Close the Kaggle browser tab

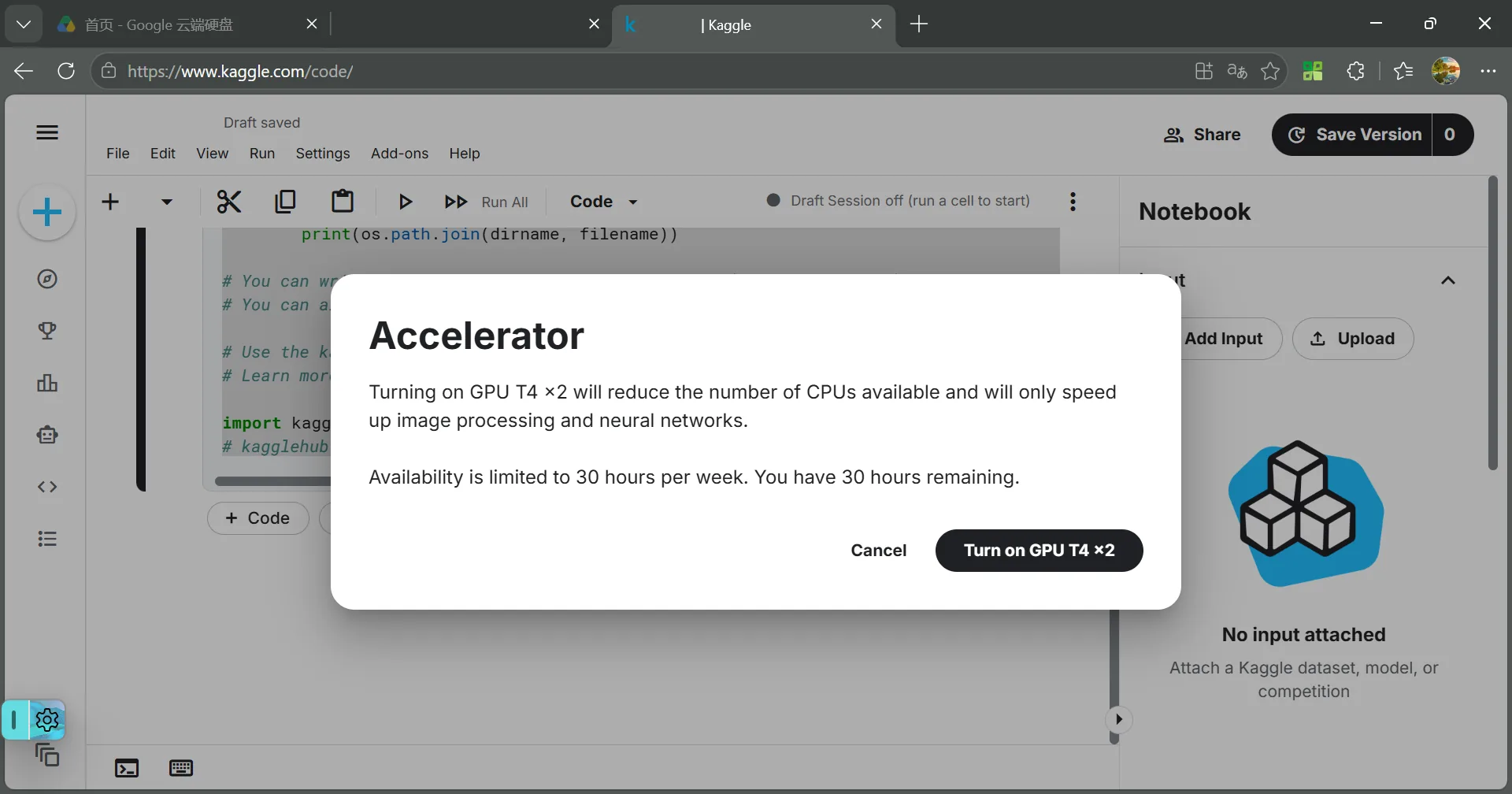[876, 24]
